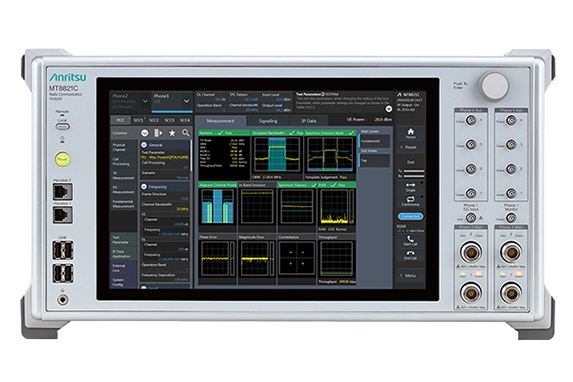Open the Throughput graph tile
This screenshot has width=573, height=382.
(x=337, y=259)
